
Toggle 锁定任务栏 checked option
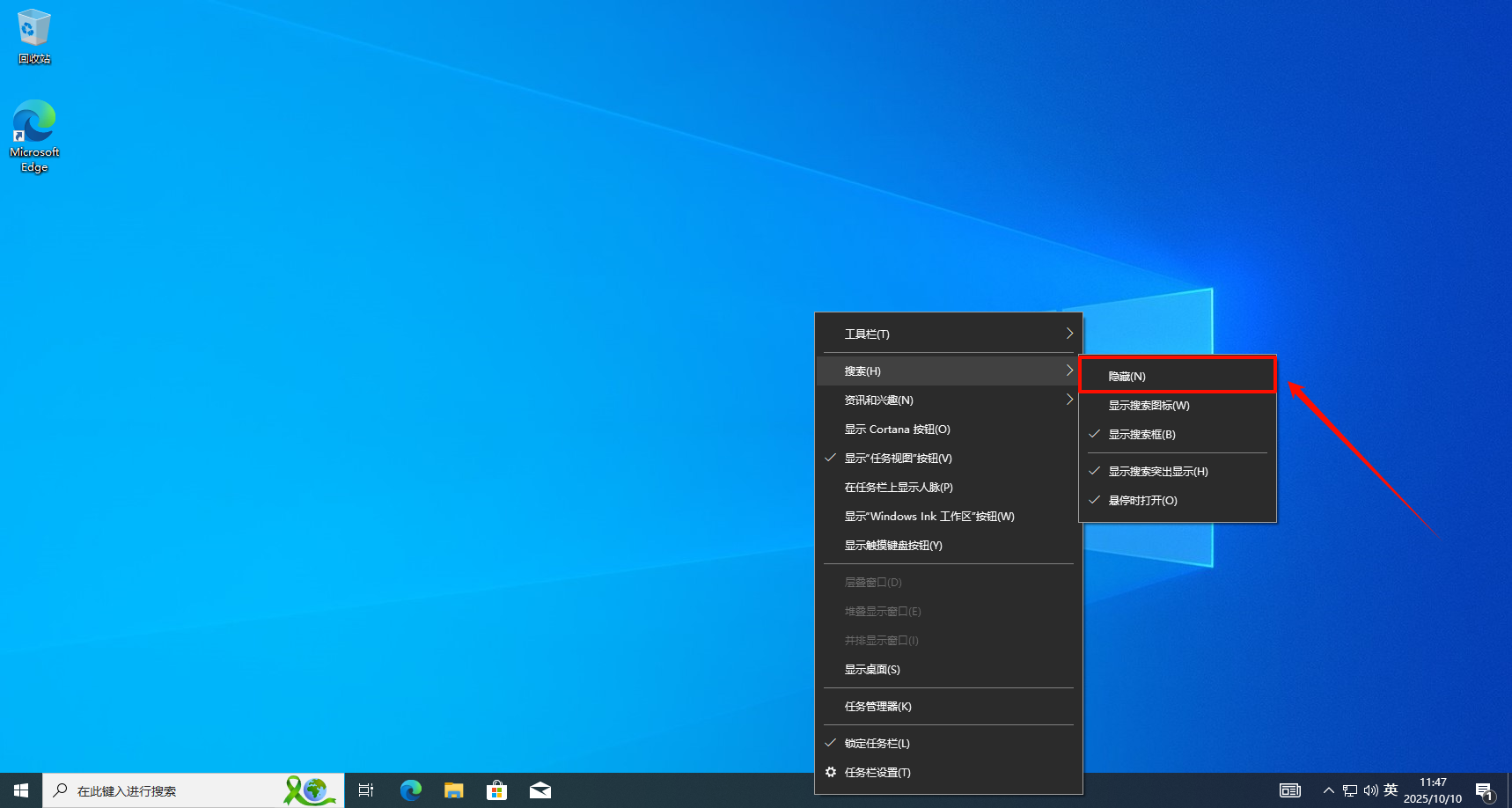(x=877, y=744)
